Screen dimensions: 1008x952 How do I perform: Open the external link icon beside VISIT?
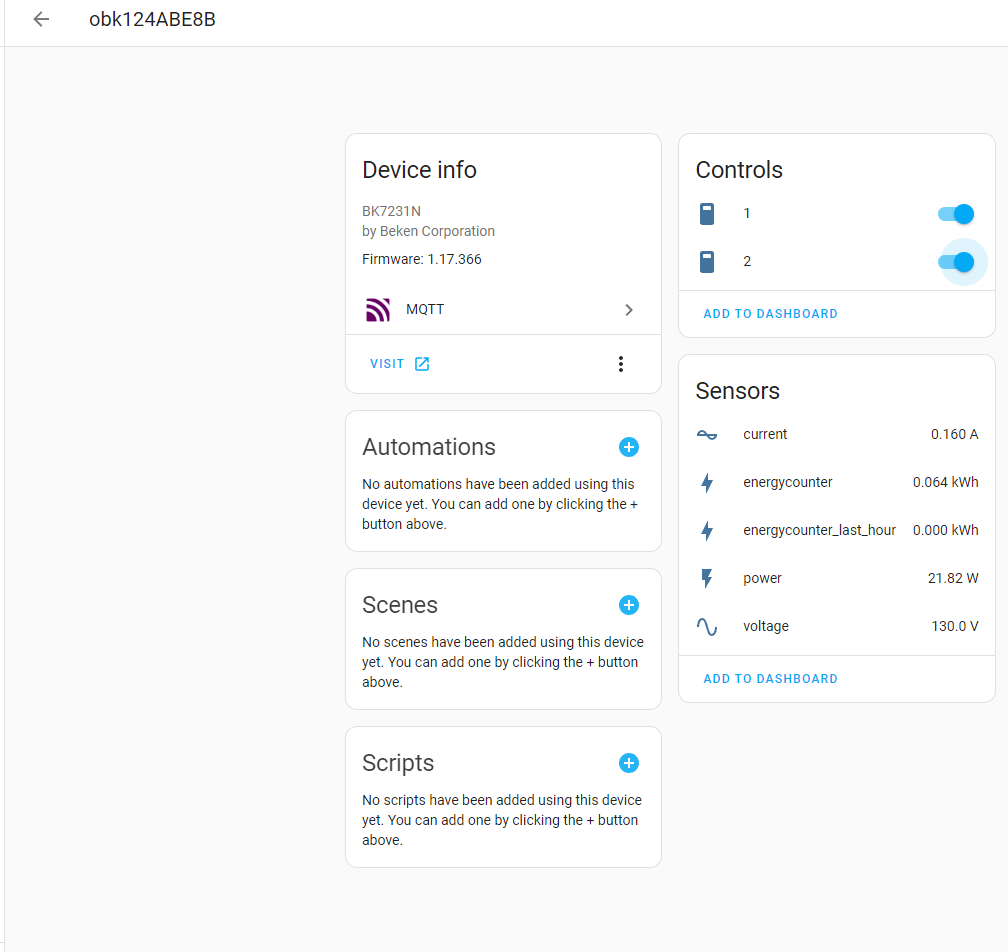pyautogui.click(x=422, y=364)
